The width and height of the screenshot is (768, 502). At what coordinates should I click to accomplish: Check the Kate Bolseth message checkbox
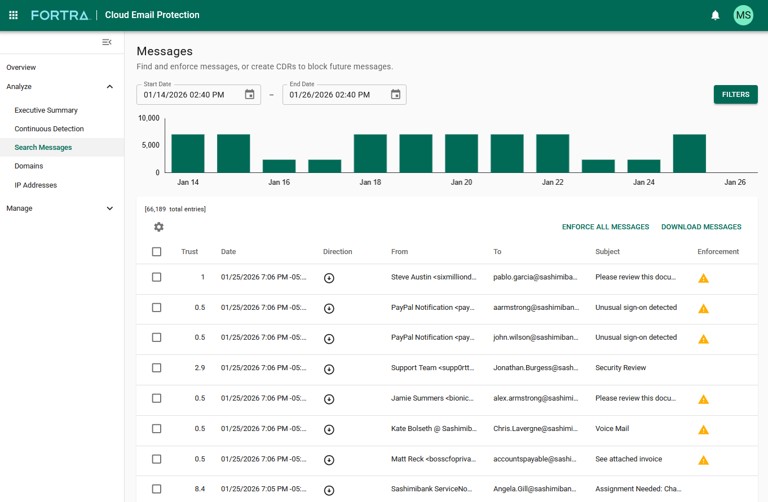tap(156, 429)
